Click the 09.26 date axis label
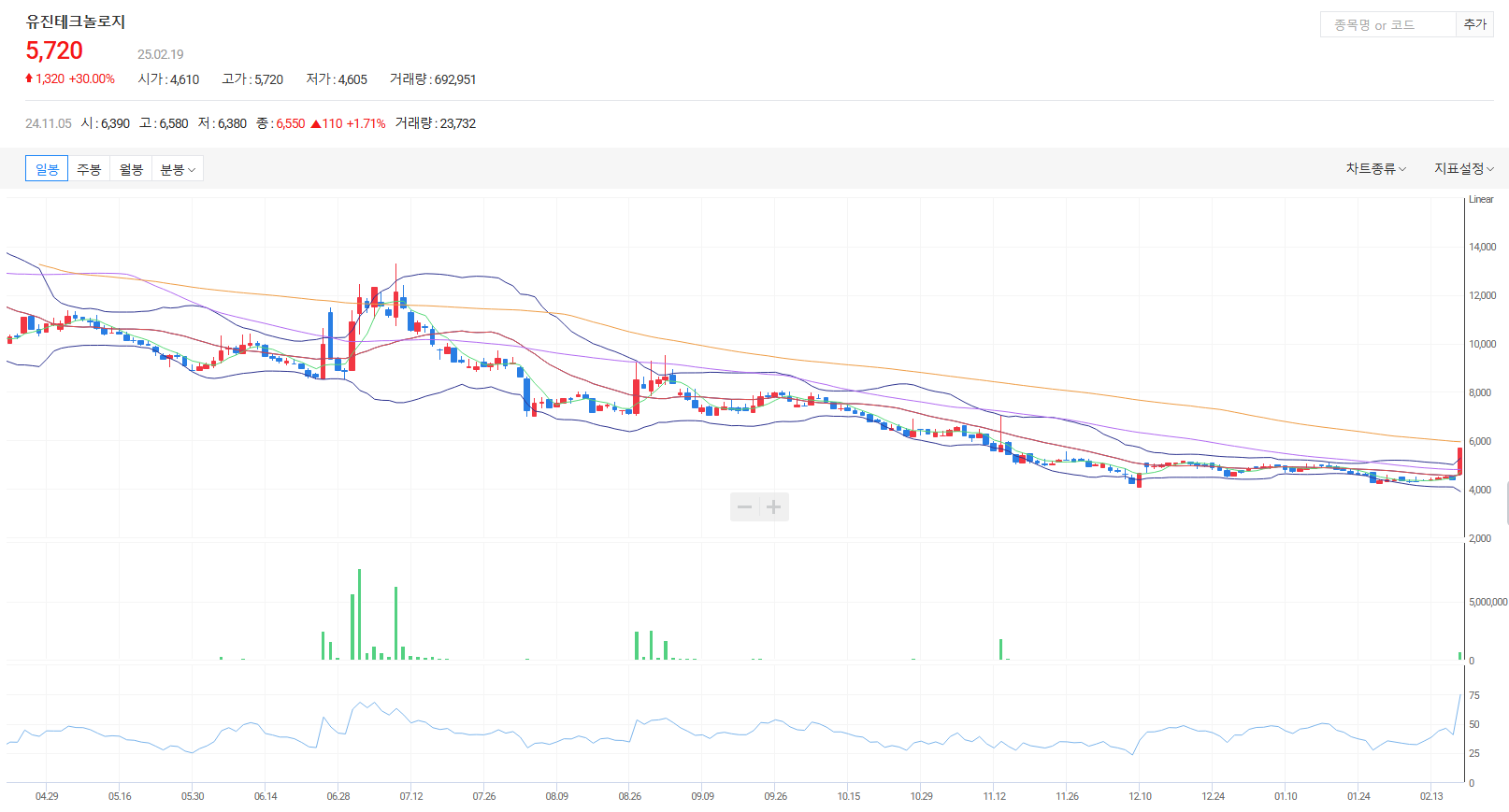Image resolution: width=1509 pixels, height=812 pixels. point(775,796)
